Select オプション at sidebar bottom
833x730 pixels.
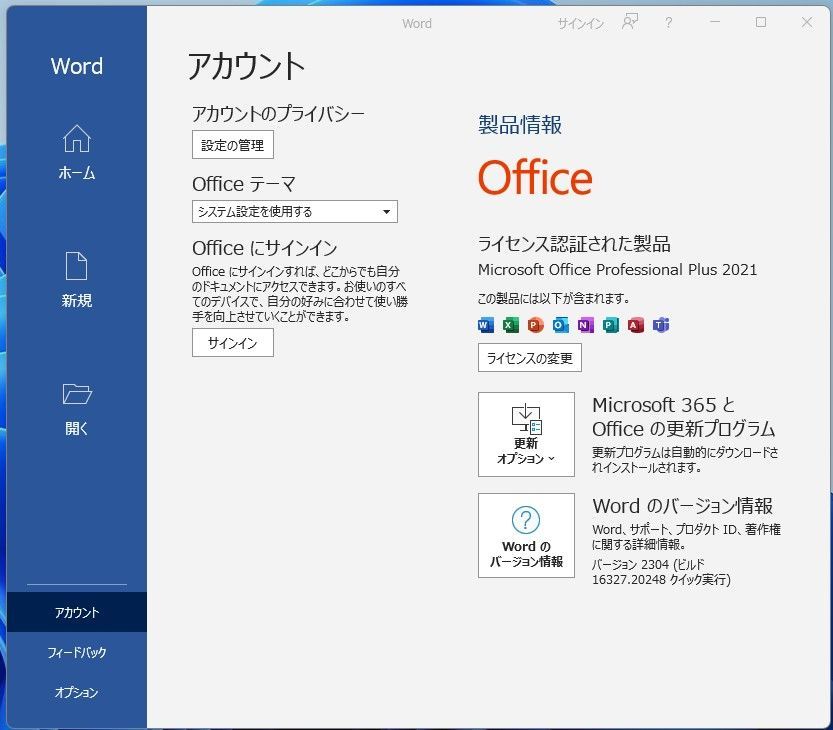(x=75, y=691)
